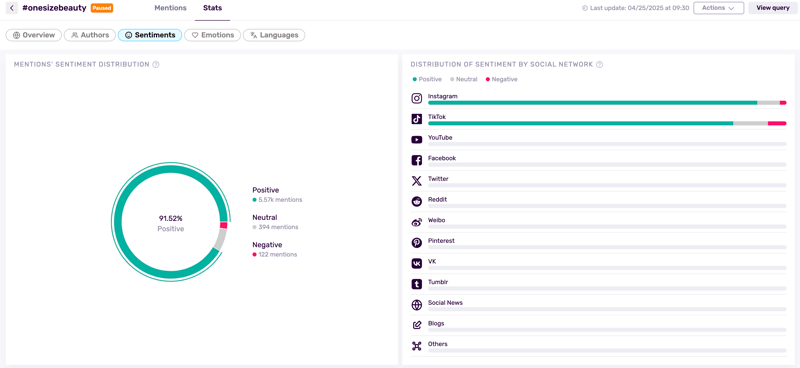Click the 91.52% Positive center label
This screenshot has height=368, width=800.
pos(170,224)
